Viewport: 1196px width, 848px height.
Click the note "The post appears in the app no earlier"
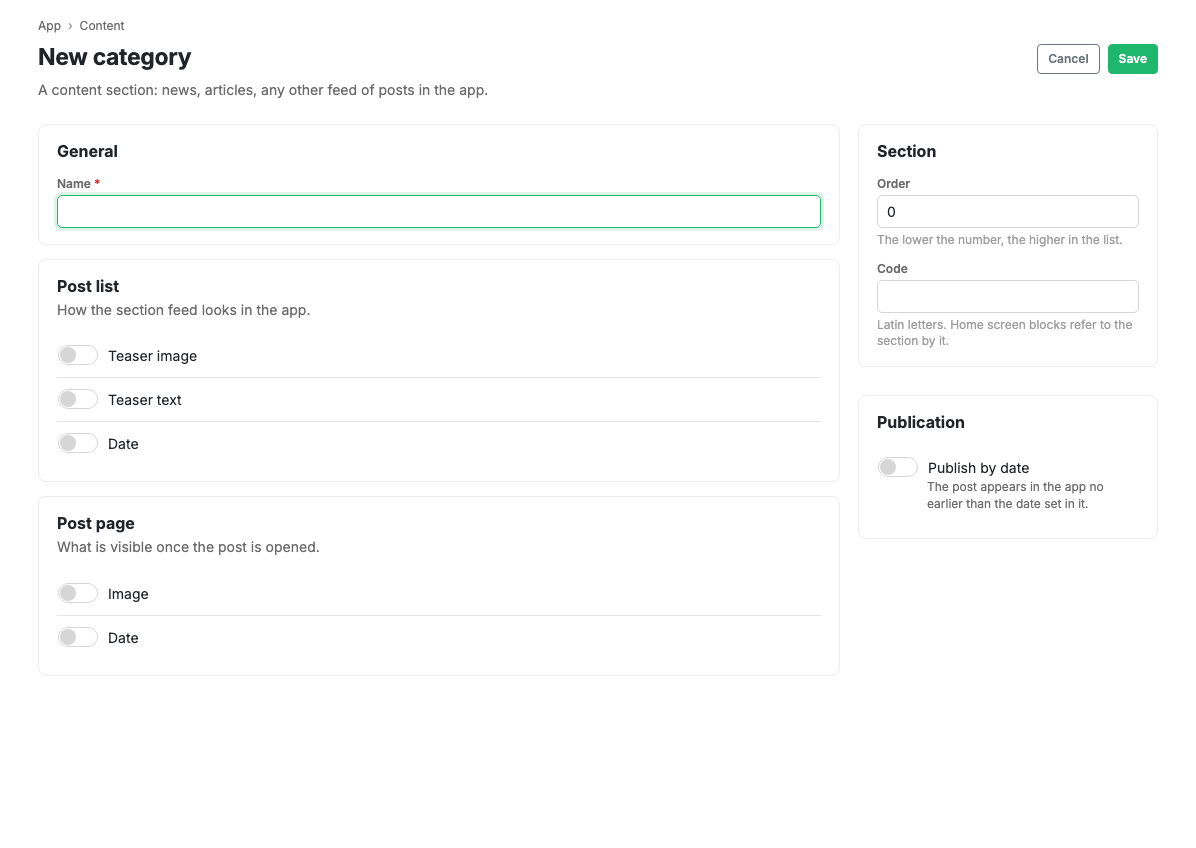coord(1015,495)
